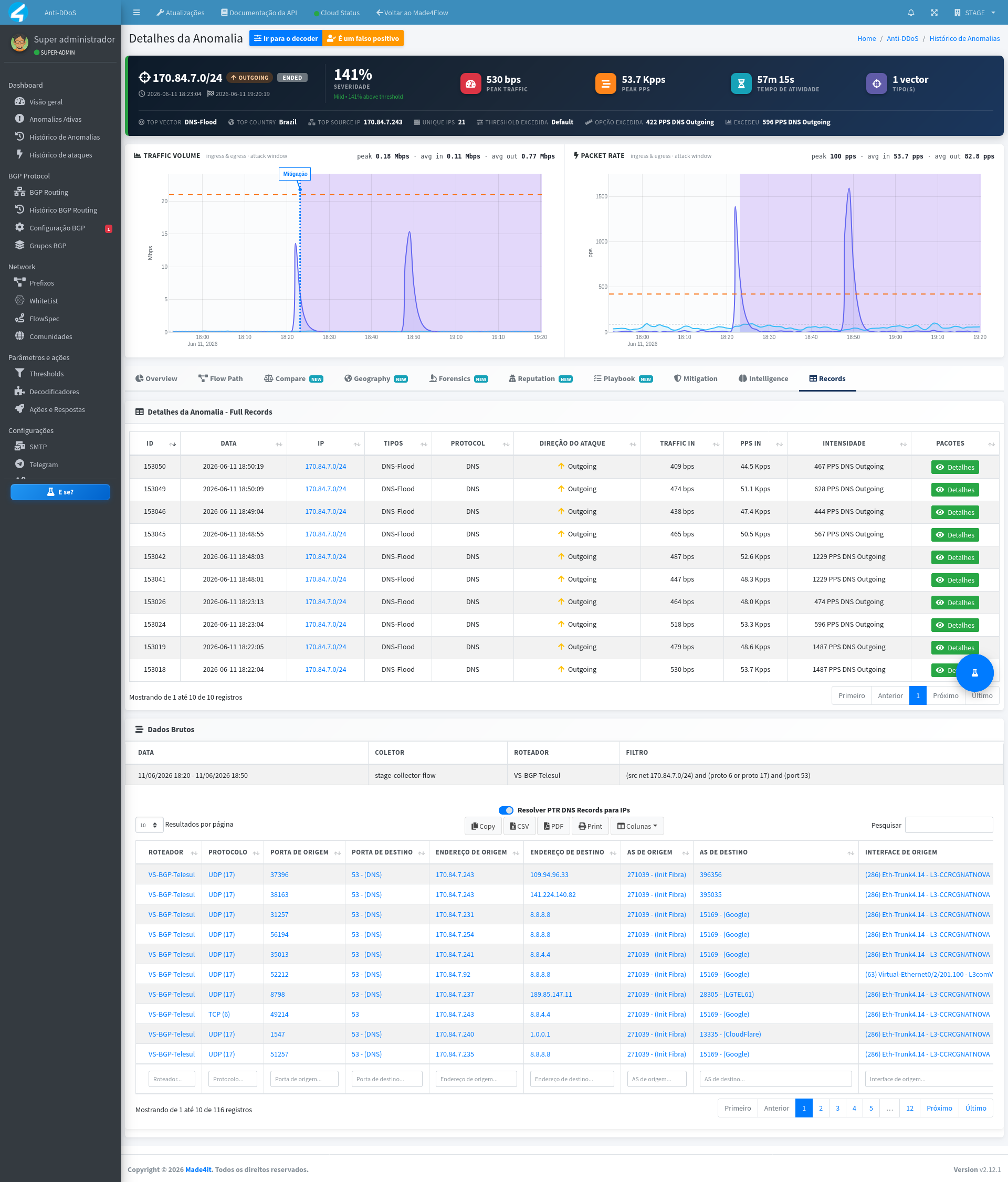Sort records by PPS IN
The width and height of the screenshot is (1008, 1182).
tap(755, 443)
